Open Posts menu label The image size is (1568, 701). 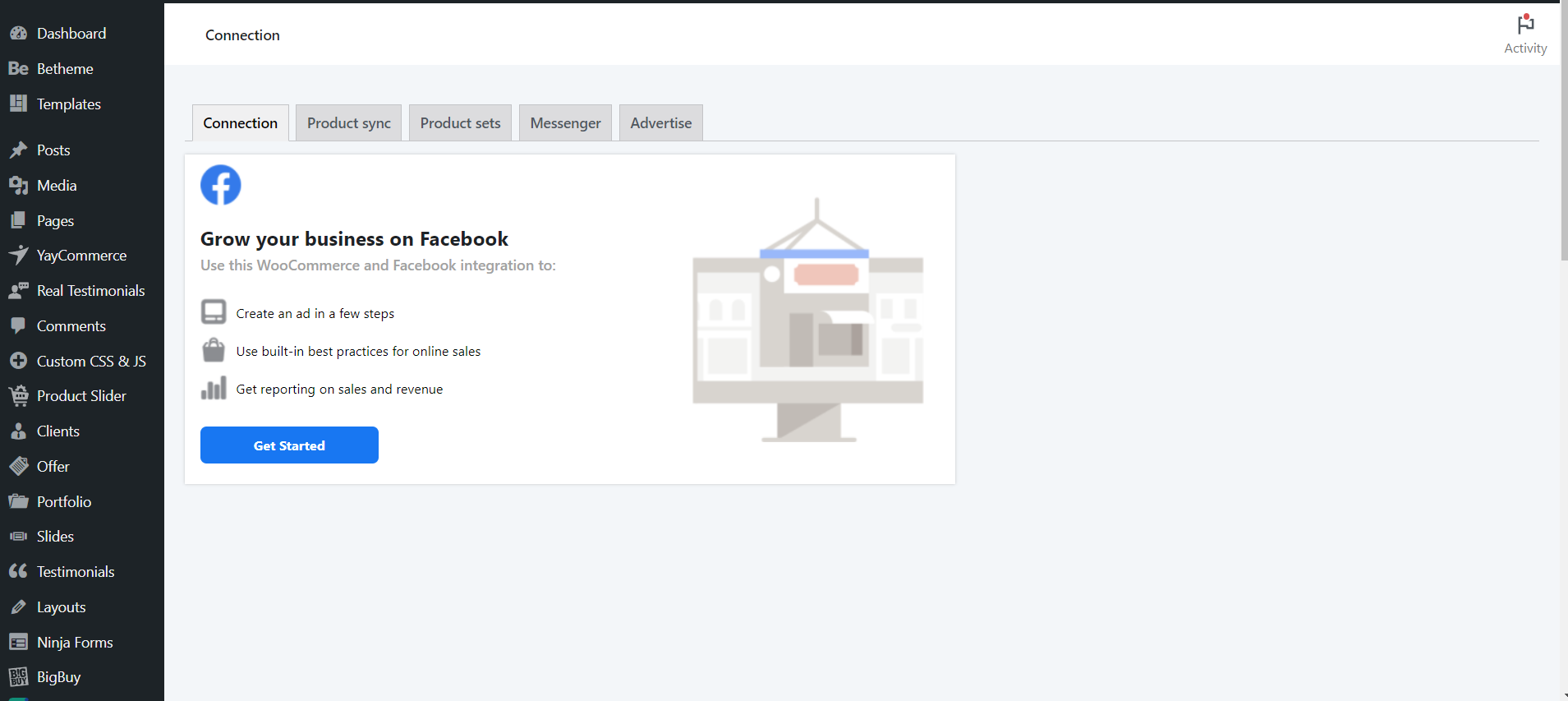click(53, 150)
